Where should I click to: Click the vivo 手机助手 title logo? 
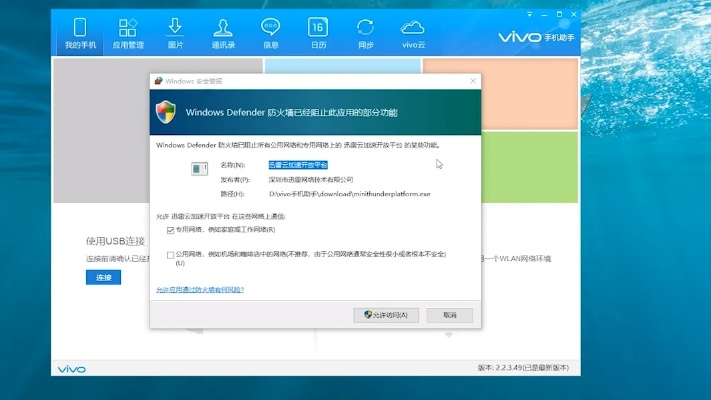tap(536, 37)
